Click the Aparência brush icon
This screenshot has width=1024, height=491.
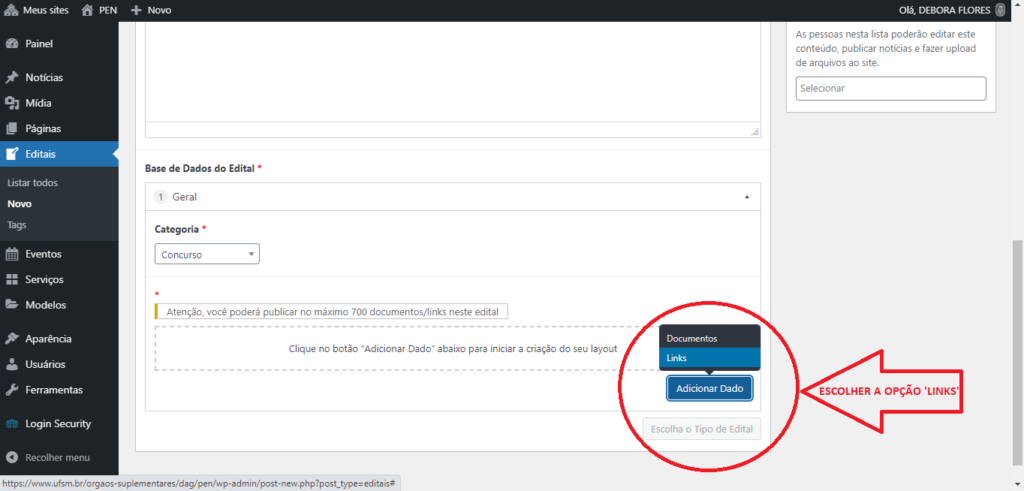coord(12,339)
